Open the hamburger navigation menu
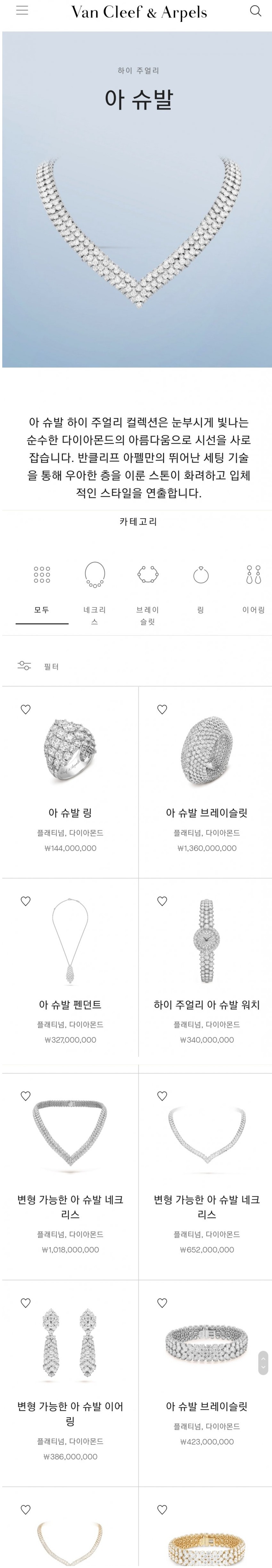This screenshot has height=1568, width=272. pyautogui.click(x=22, y=11)
